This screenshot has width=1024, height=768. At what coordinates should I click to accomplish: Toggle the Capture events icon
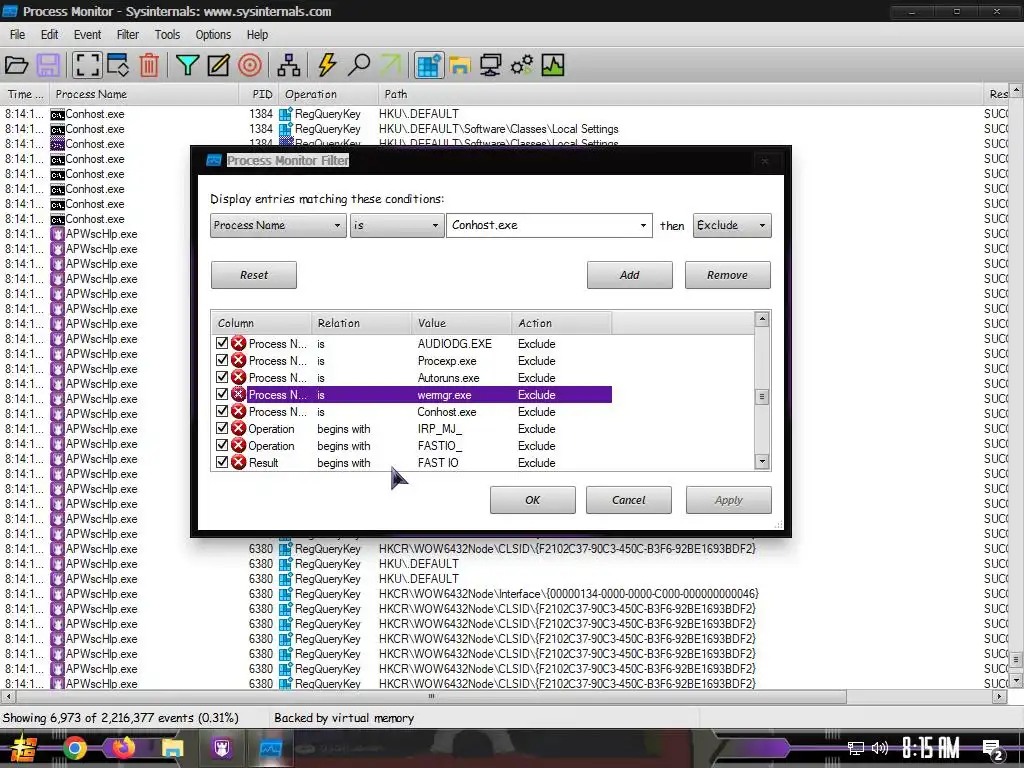86,65
